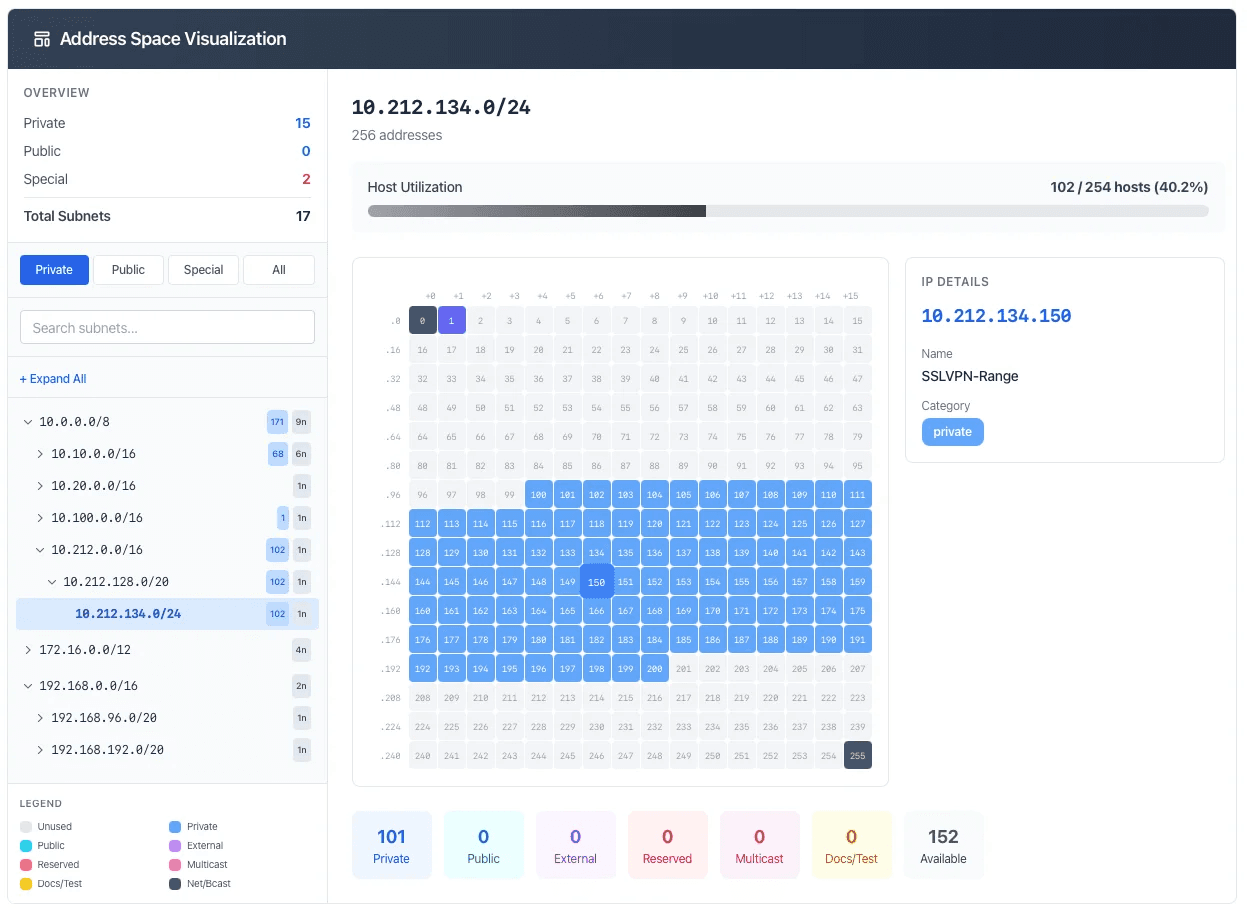Viewport: 1247px width, 913px height.
Task: Click the Public legend color dot
Action: (x=27, y=845)
